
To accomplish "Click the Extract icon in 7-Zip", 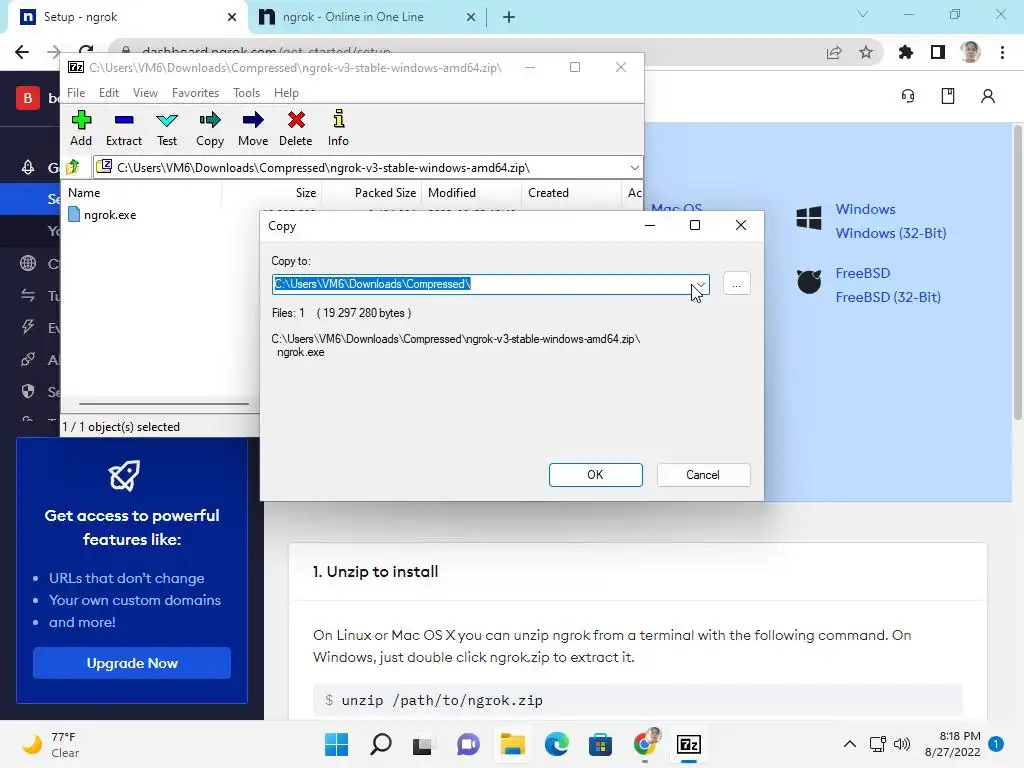I will click(x=123, y=128).
